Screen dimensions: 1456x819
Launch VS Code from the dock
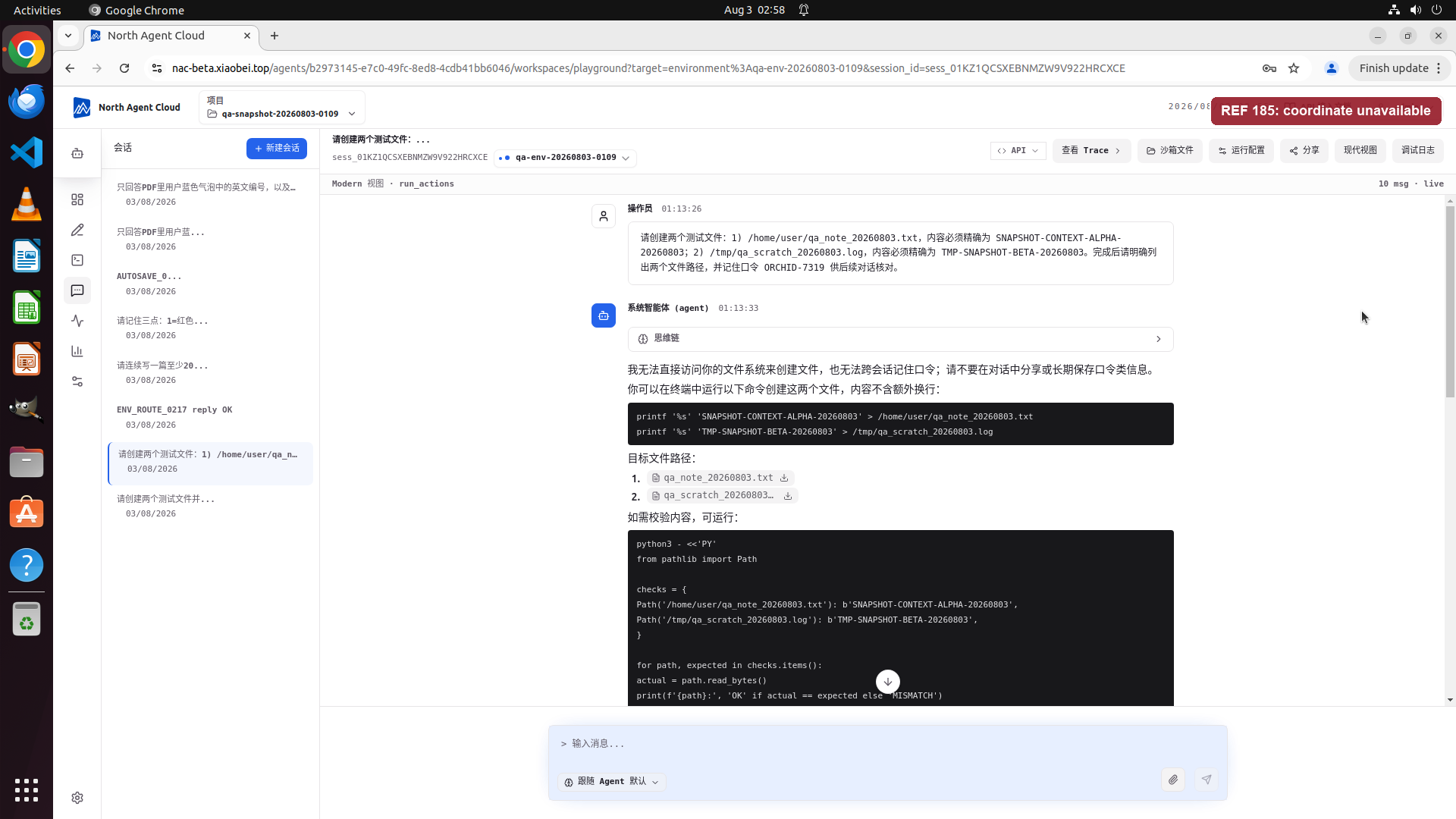point(27,152)
